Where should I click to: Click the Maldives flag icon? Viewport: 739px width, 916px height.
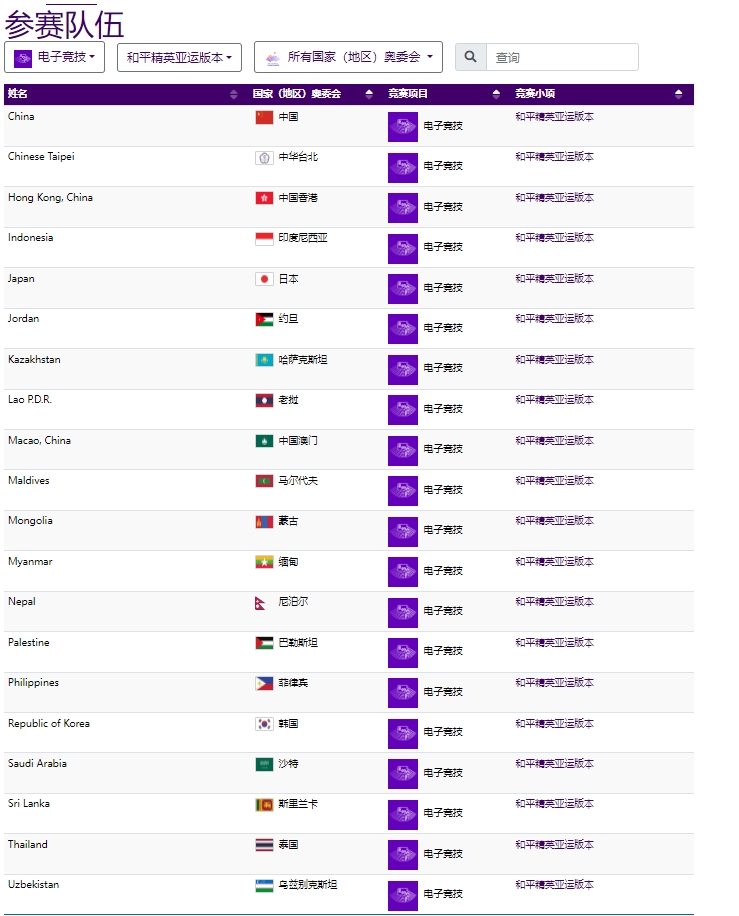click(264, 481)
